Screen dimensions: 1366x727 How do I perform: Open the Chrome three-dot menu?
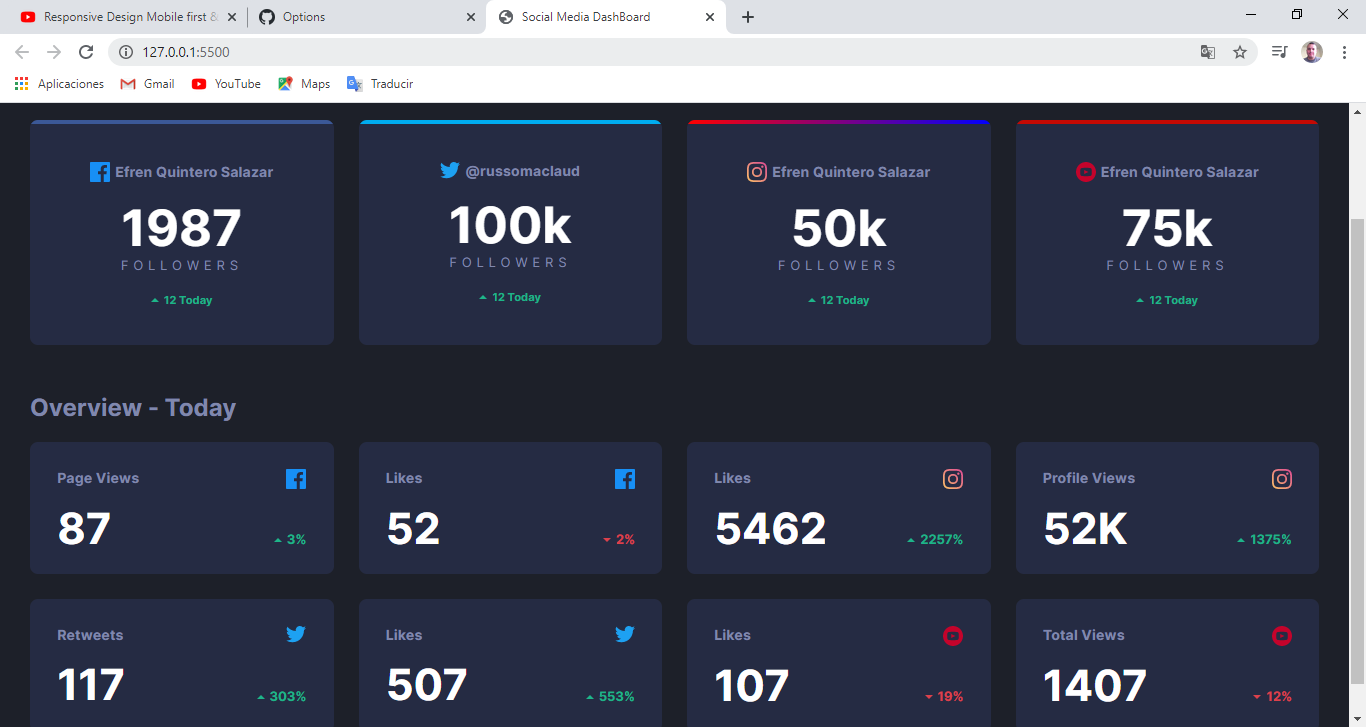click(1345, 52)
